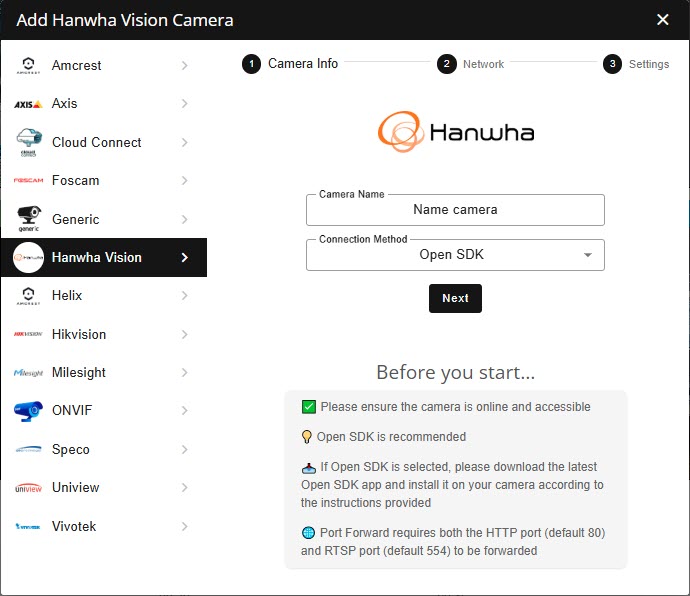The image size is (690, 596).
Task: Click the Vivotek brand logo icon
Action: click(x=28, y=526)
